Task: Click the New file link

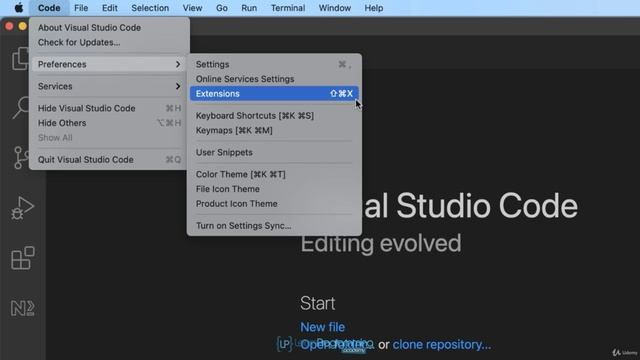Action: point(322,327)
